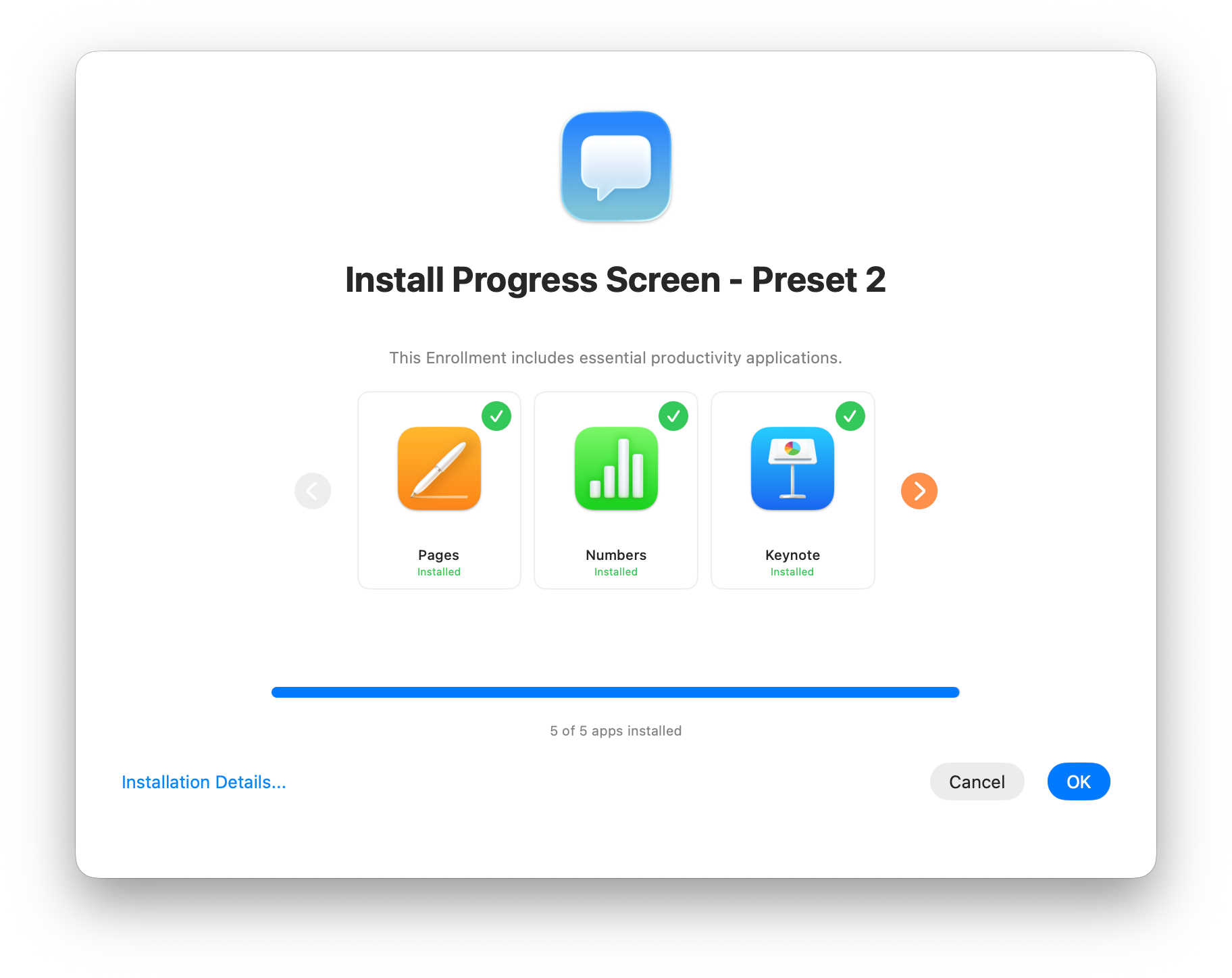Click the Cancel button
The image size is (1232, 978).
977,781
